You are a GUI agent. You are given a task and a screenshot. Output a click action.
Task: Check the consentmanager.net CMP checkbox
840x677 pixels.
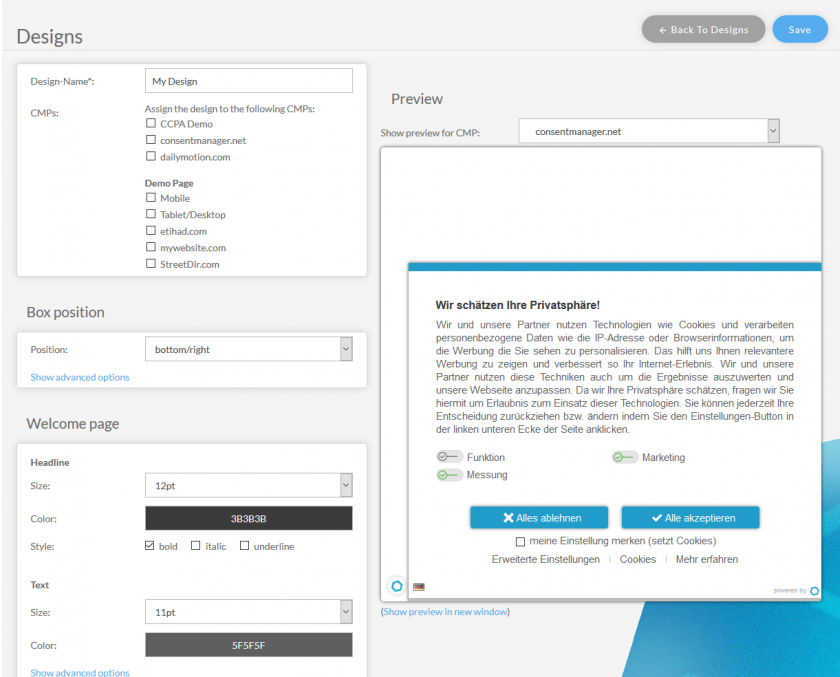click(151, 140)
